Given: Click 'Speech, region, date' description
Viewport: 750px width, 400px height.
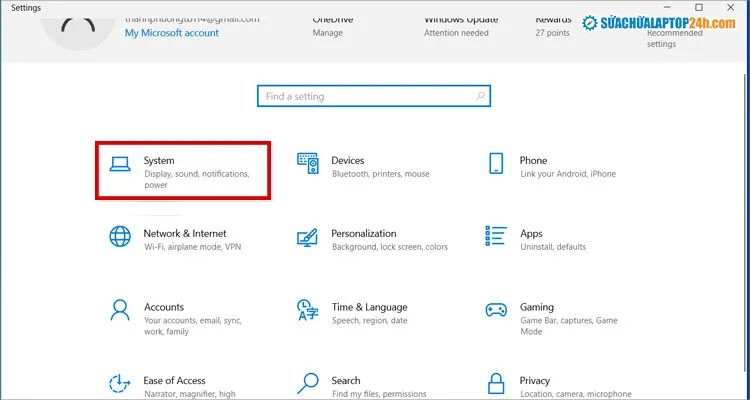Looking at the screenshot, I should coord(370,320).
